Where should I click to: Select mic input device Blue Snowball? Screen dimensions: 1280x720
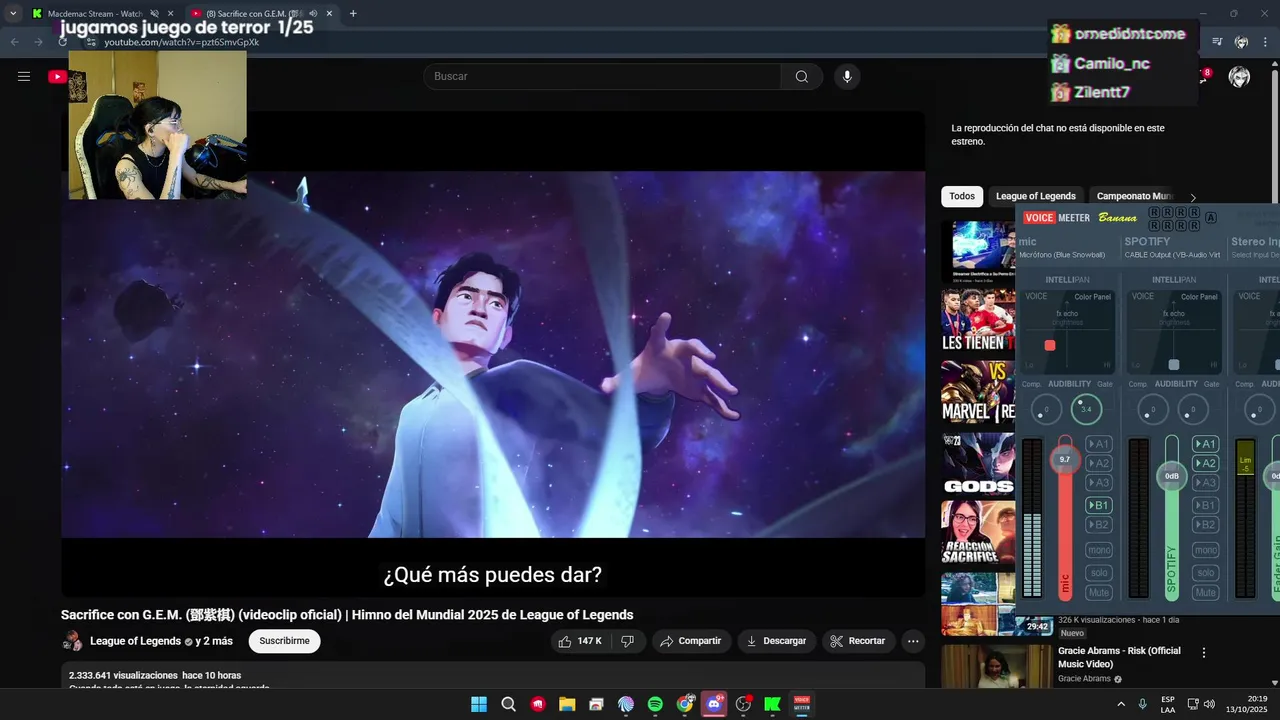click(x=1062, y=255)
